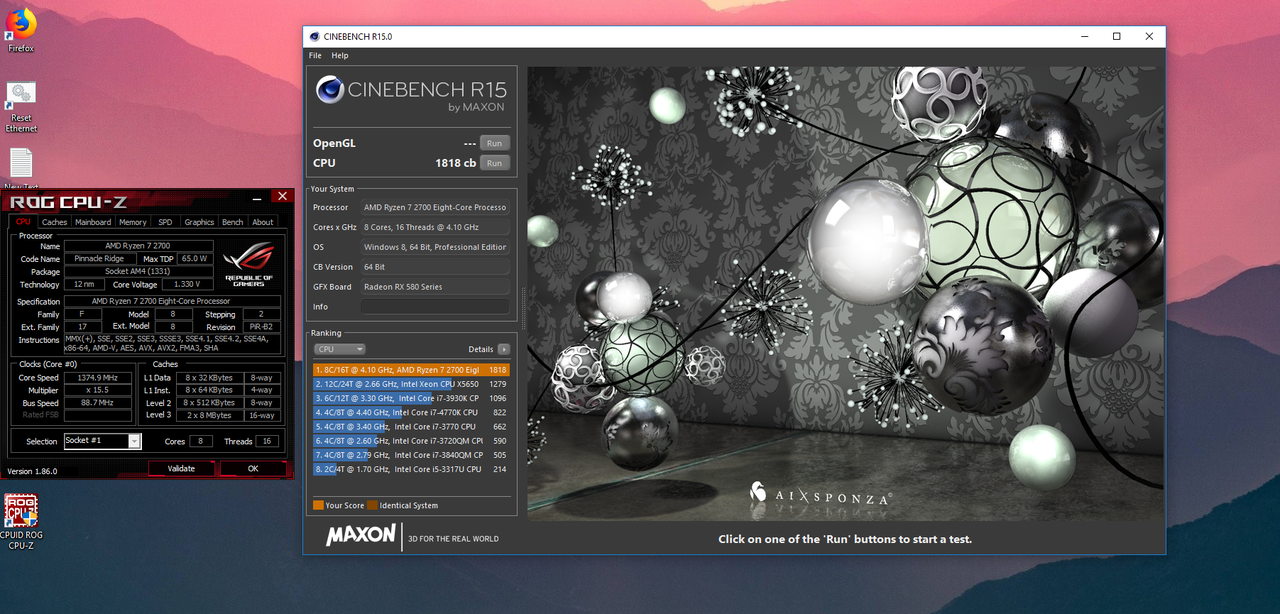Open the Help menu in Cinebench
Viewport: 1280px width, 614px height.
340,55
